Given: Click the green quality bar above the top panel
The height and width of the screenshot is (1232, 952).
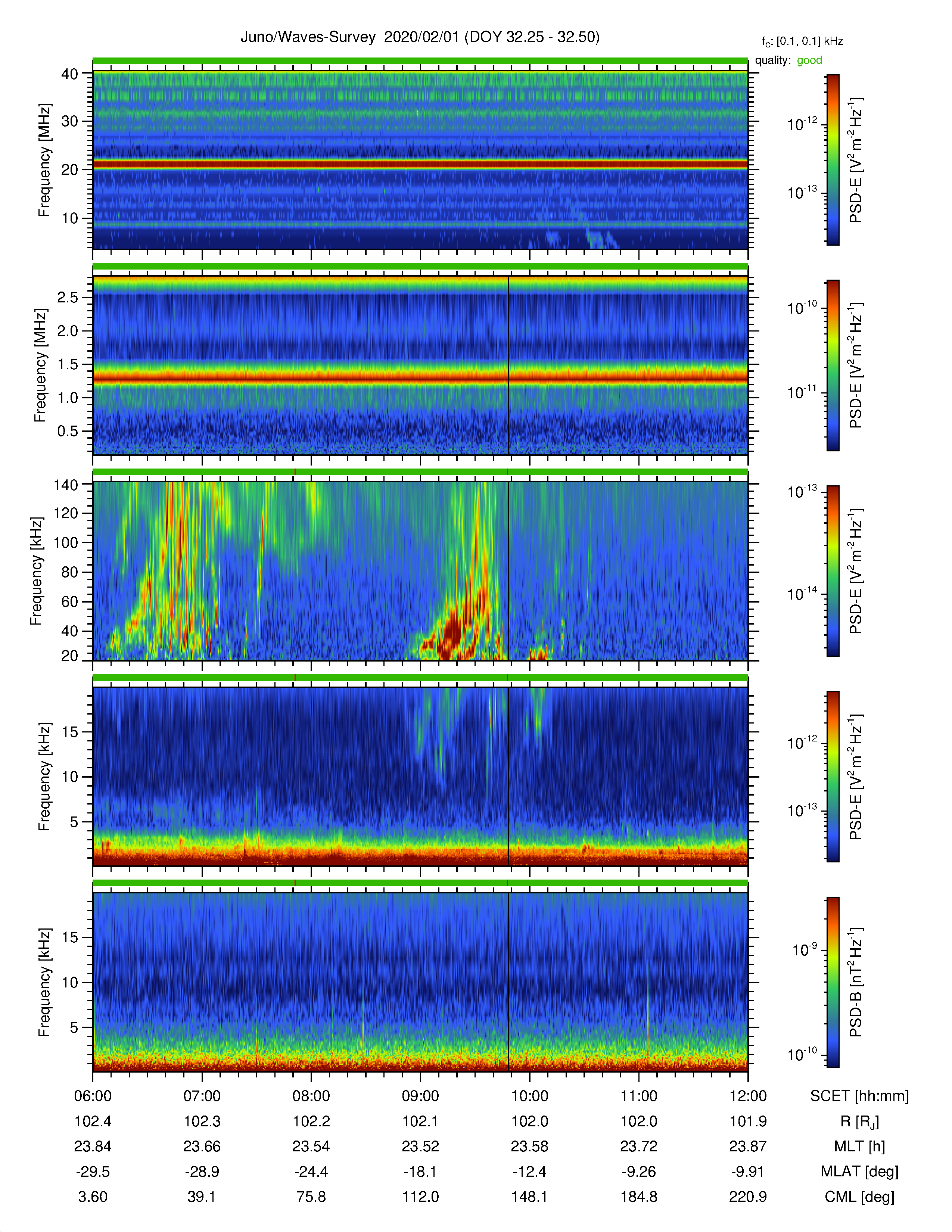Looking at the screenshot, I should pyautogui.click(x=420, y=60).
